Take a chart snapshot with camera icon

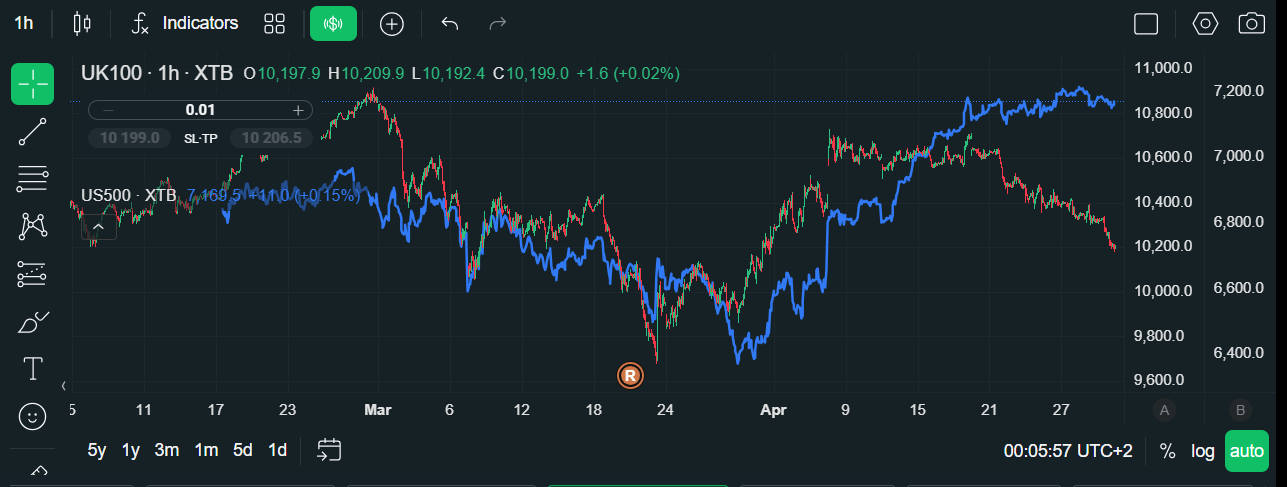point(1252,23)
